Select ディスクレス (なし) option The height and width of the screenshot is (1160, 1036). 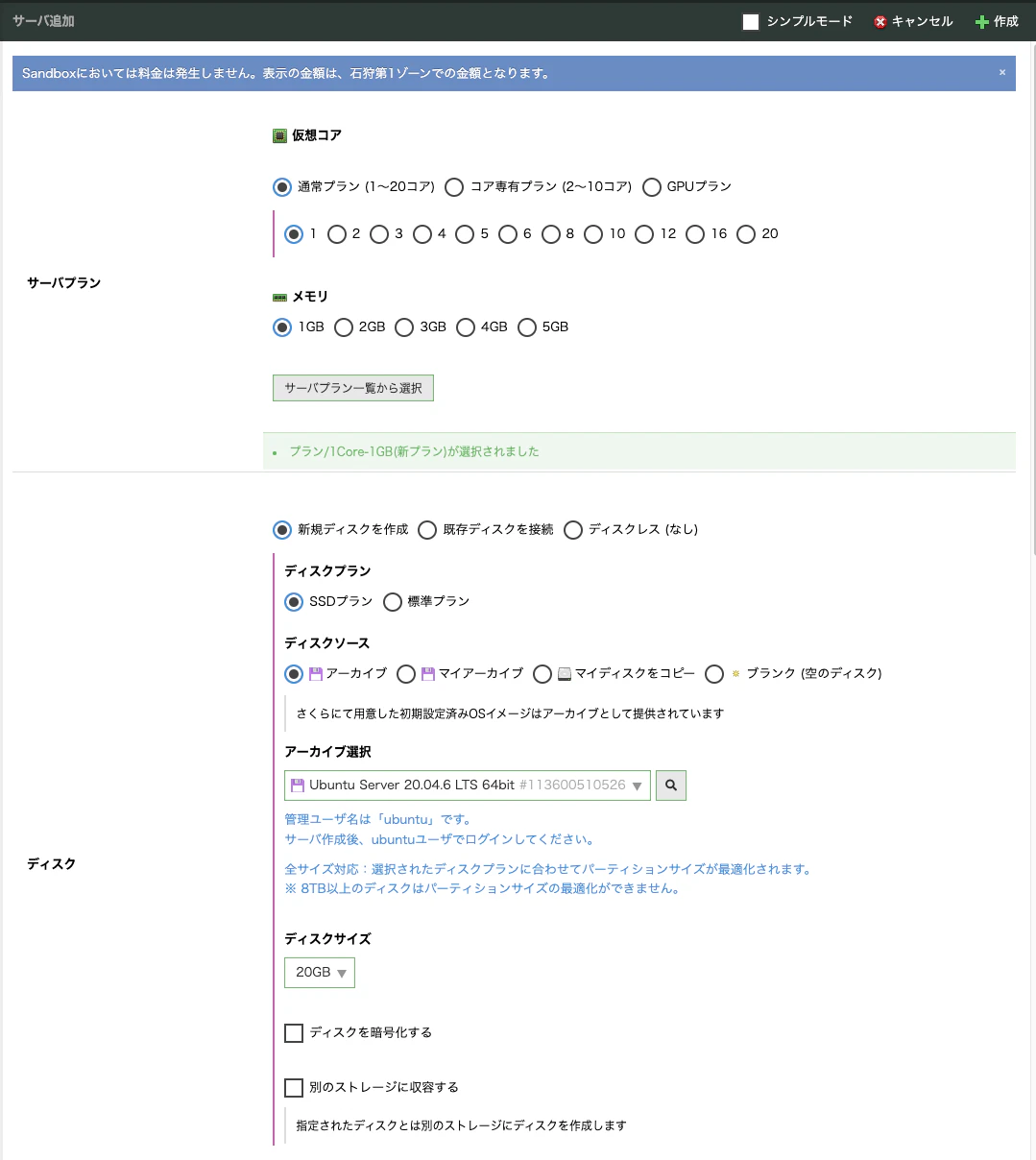click(x=573, y=529)
